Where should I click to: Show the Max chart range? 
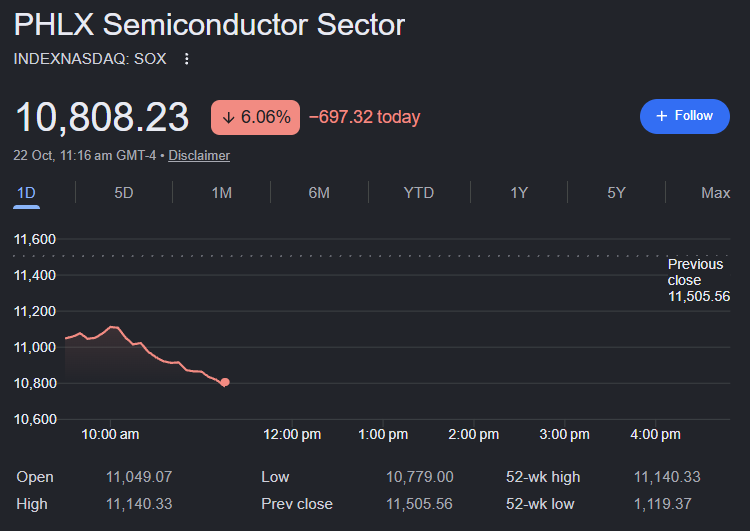point(716,193)
